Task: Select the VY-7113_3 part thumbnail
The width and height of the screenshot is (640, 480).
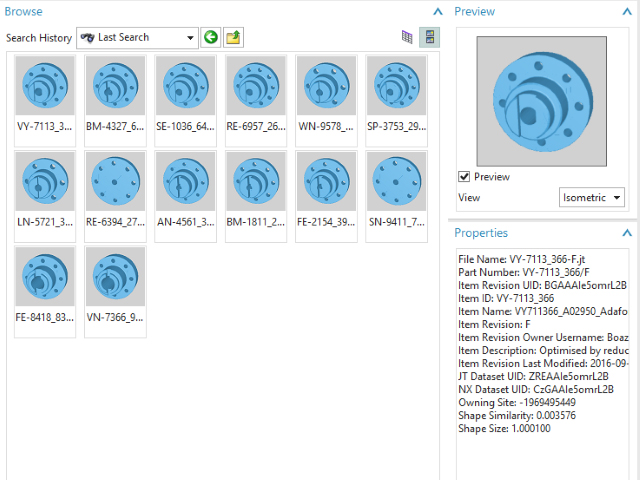Action: point(45,85)
